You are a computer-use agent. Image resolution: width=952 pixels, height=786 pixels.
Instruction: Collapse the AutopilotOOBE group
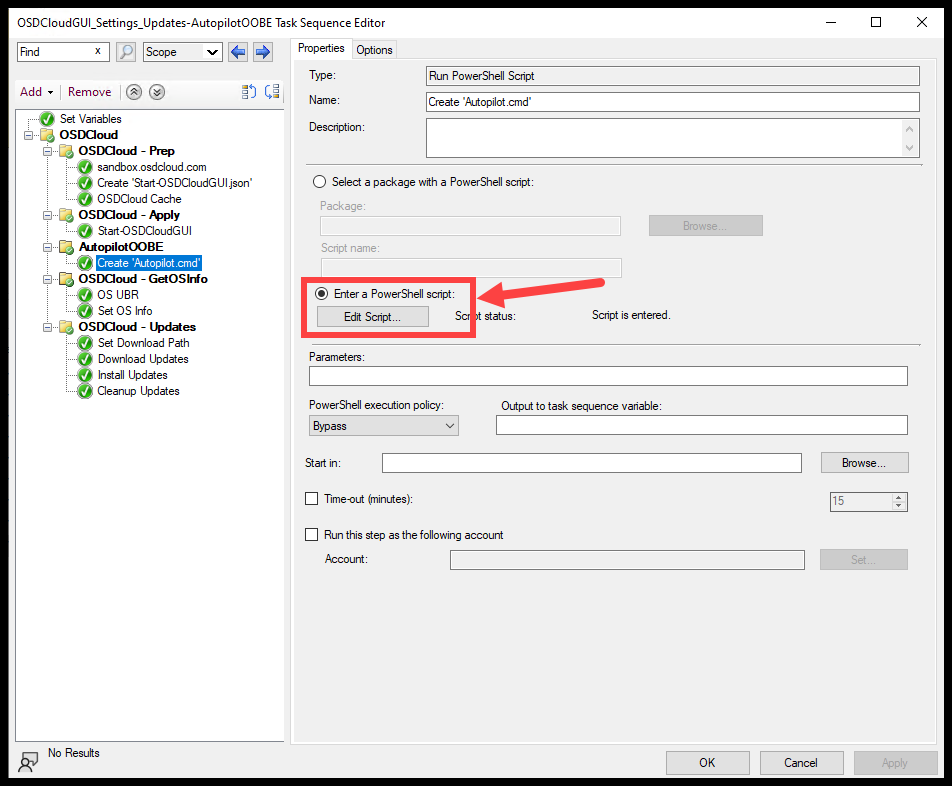point(47,246)
